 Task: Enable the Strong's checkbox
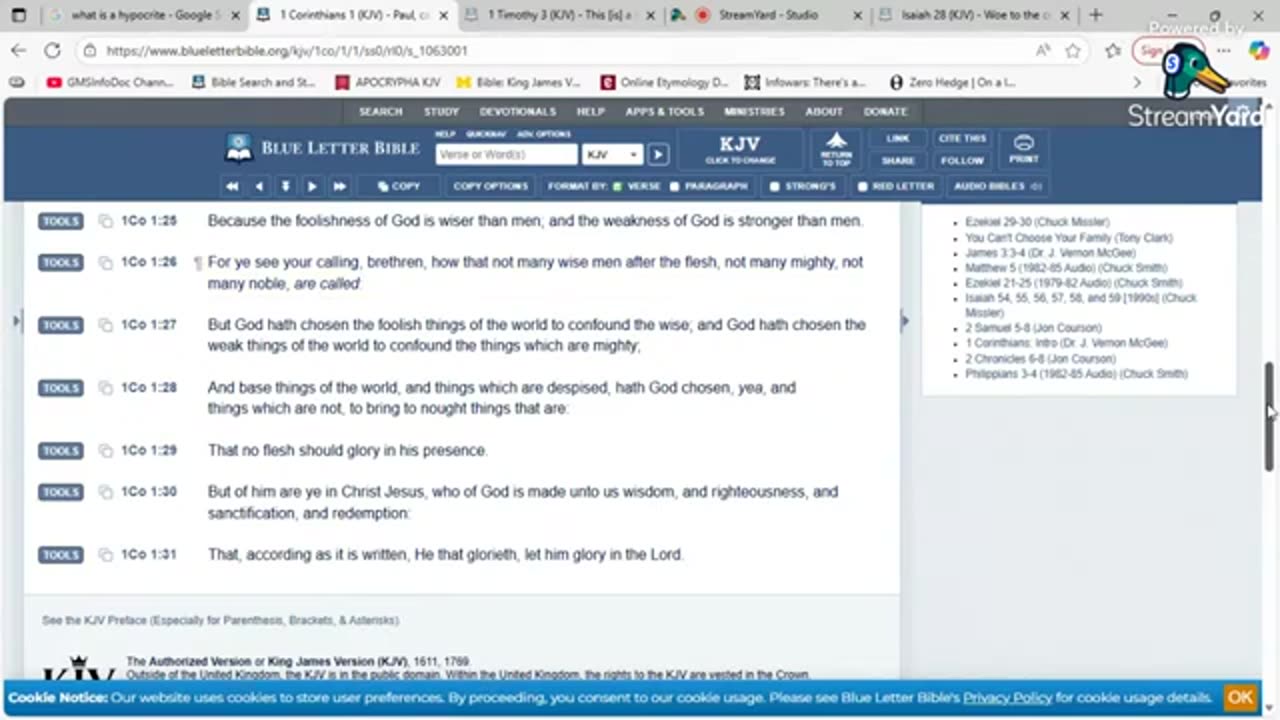coord(774,186)
